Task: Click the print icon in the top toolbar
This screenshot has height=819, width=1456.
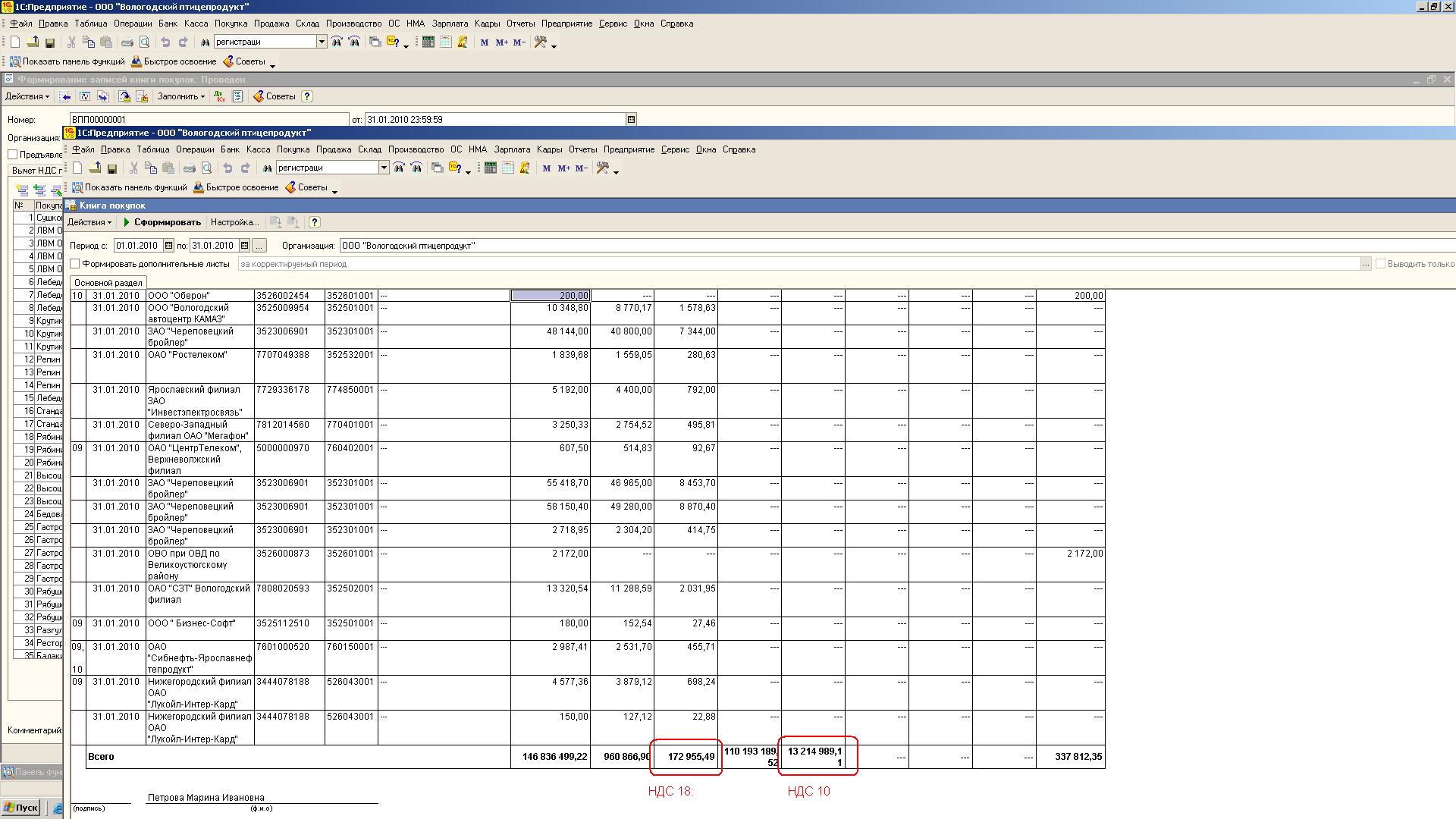Action: tap(127, 42)
